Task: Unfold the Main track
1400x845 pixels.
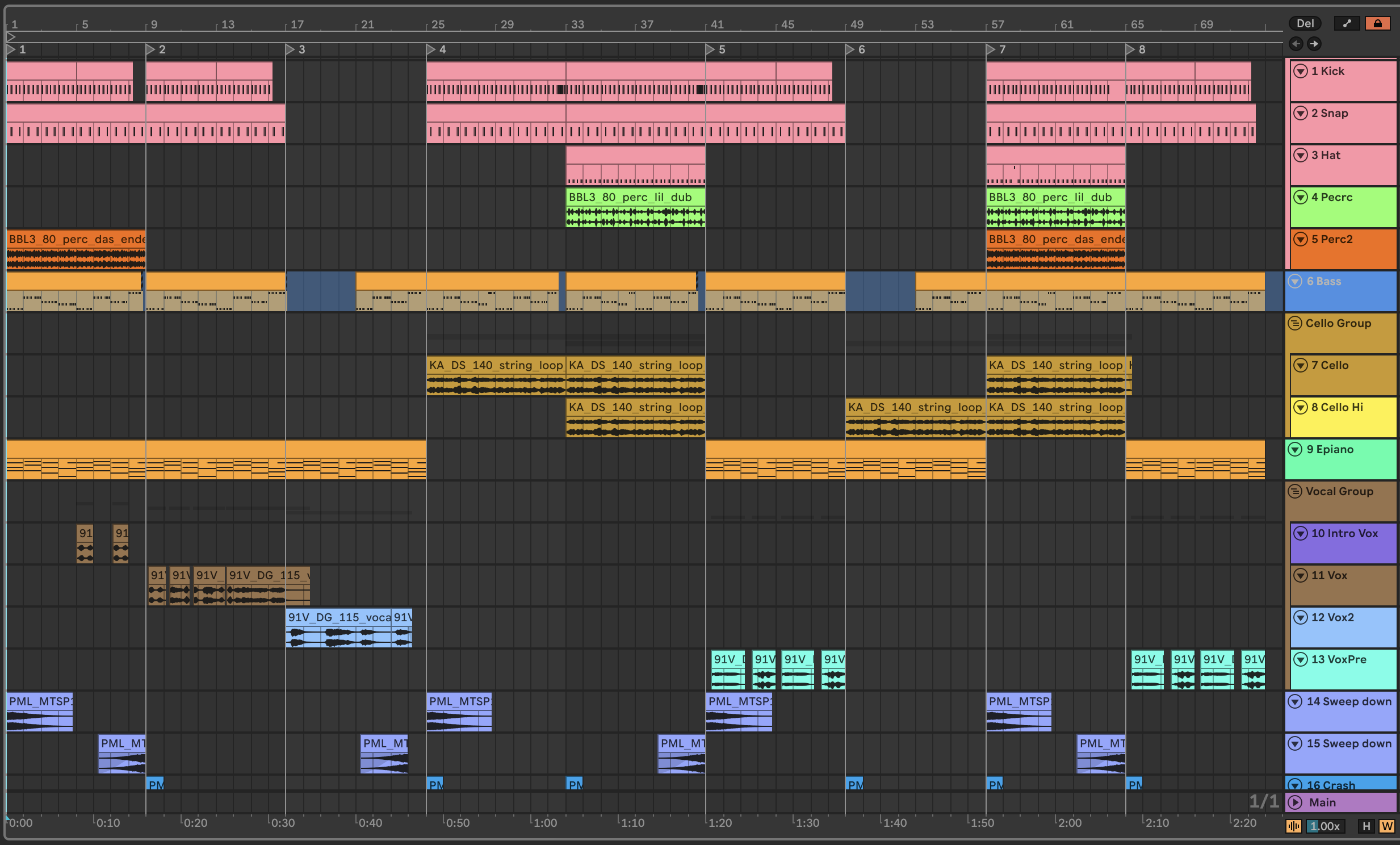Action: pyautogui.click(x=1295, y=802)
